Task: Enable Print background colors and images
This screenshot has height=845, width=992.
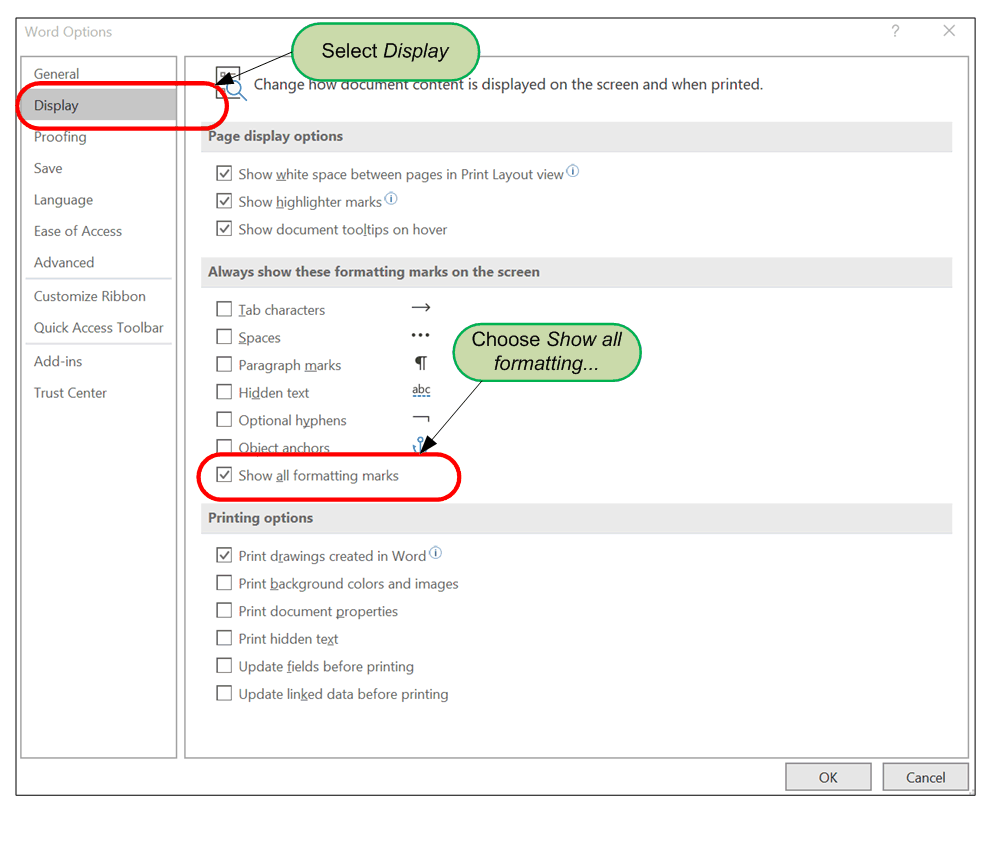Action: pyautogui.click(x=224, y=583)
